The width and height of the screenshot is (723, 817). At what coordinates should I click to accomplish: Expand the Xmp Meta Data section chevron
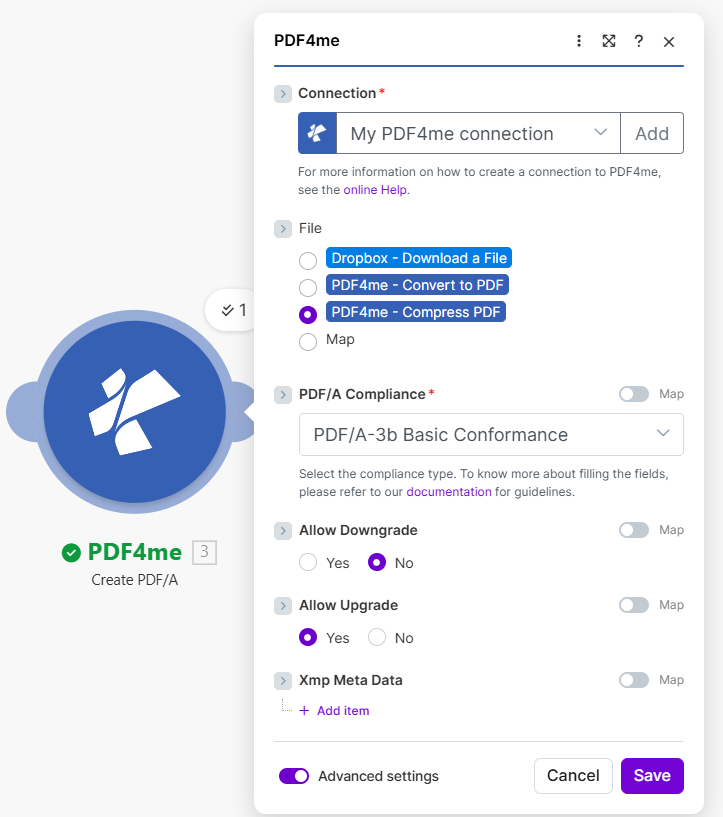click(283, 681)
